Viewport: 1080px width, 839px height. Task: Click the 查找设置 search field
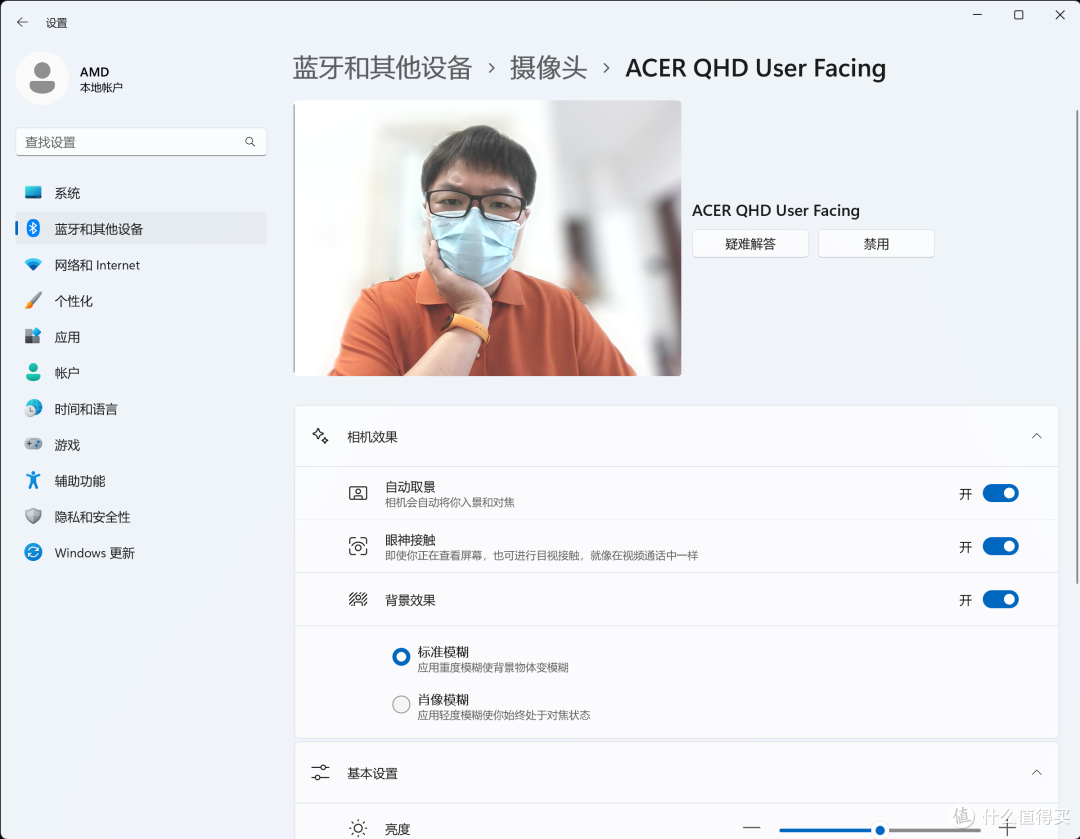[x=141, y=141]
